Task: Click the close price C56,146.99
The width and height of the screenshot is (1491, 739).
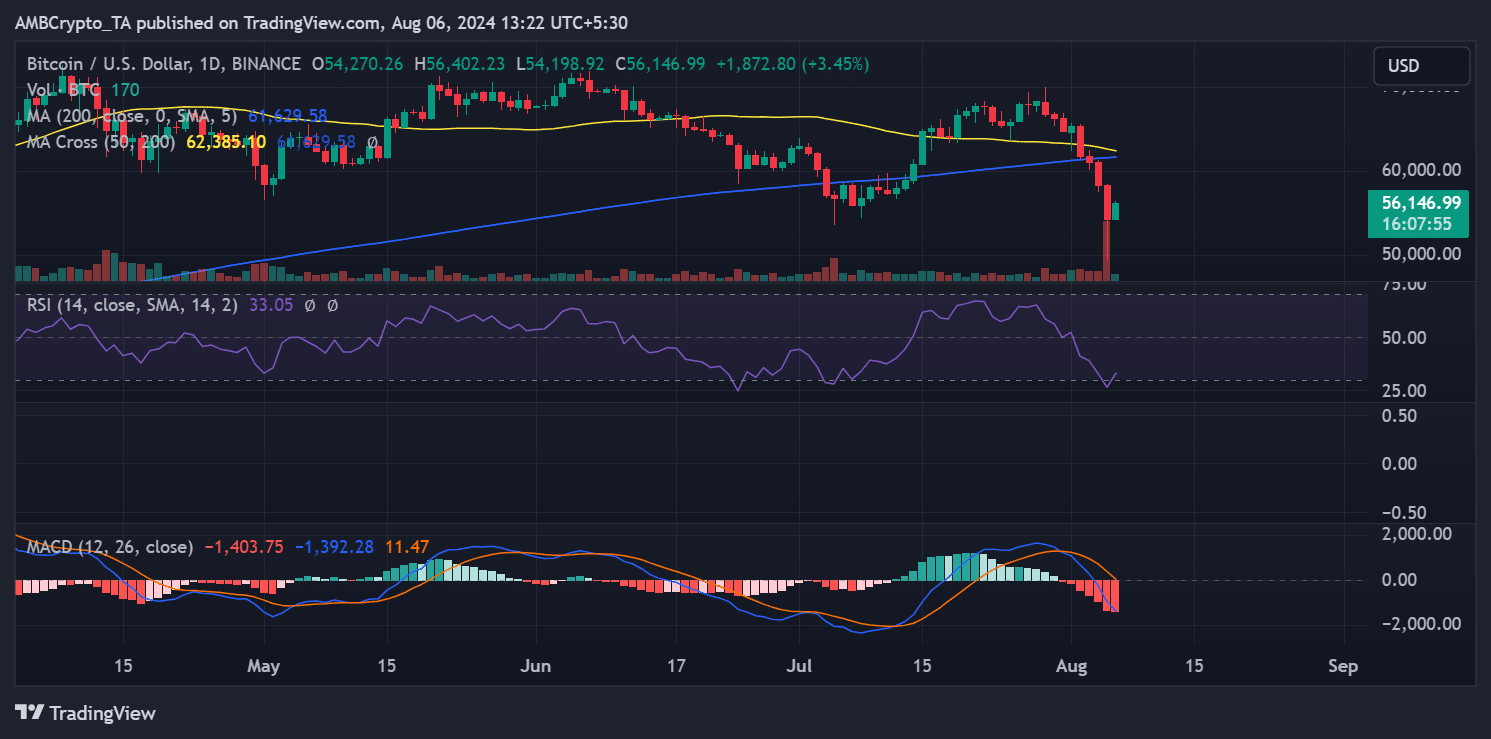Action: coord(660,64)
